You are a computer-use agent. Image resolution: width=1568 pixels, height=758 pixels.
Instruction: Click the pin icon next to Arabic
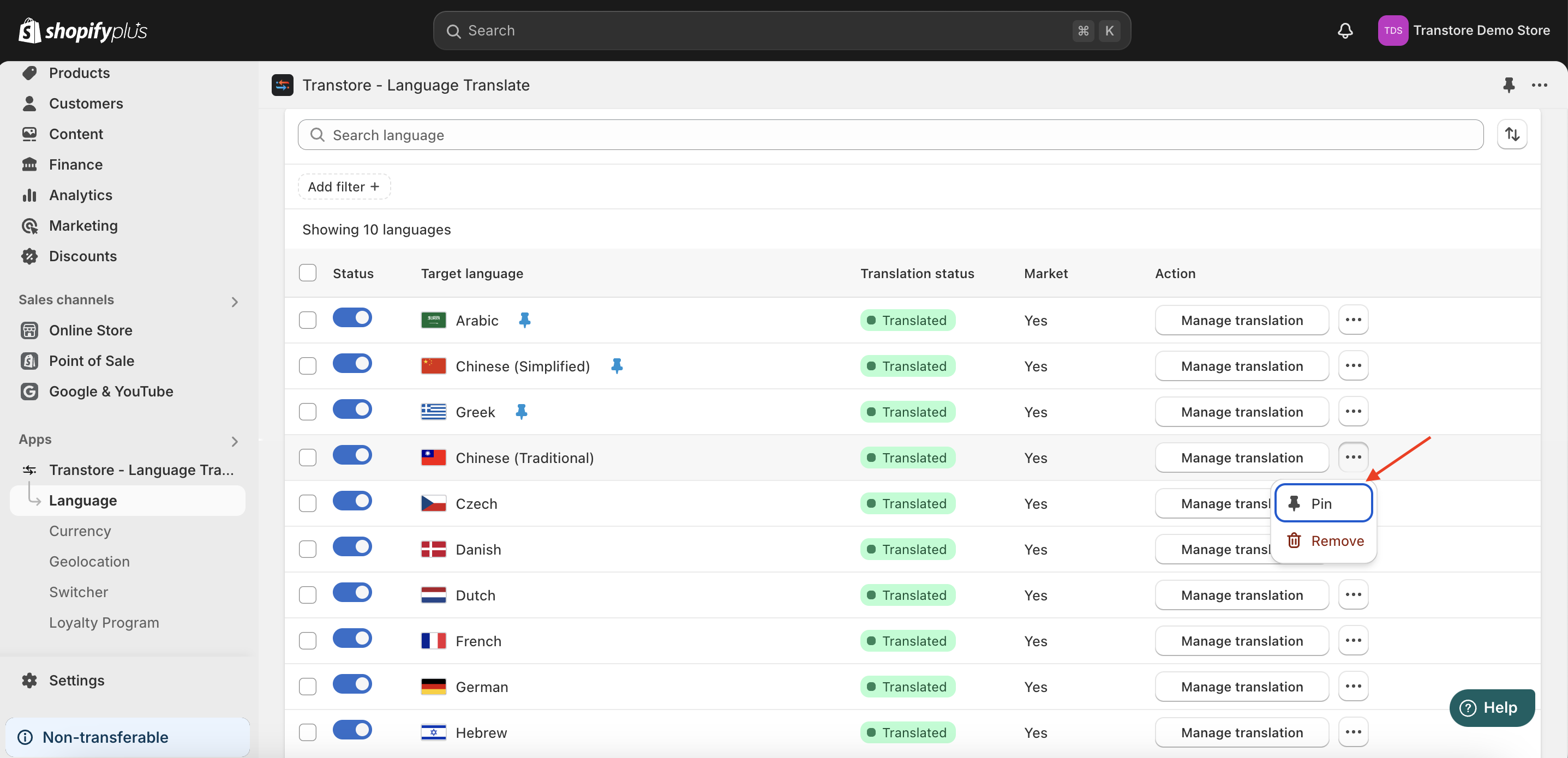524,320
